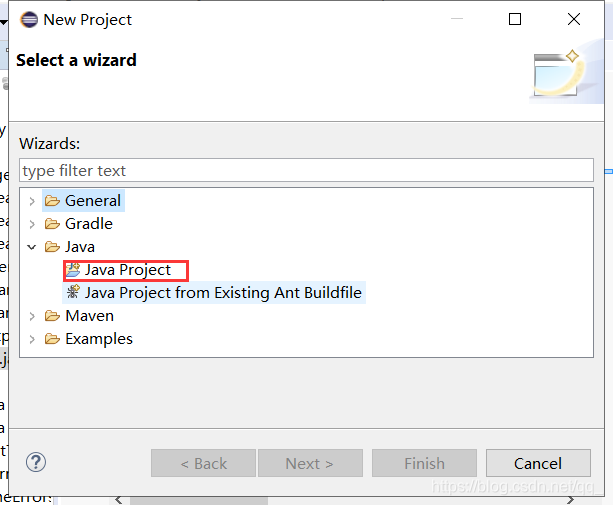Select Java Project wizard entry
613x505 pixels.
pyautogui.click(x=127, y=270)
